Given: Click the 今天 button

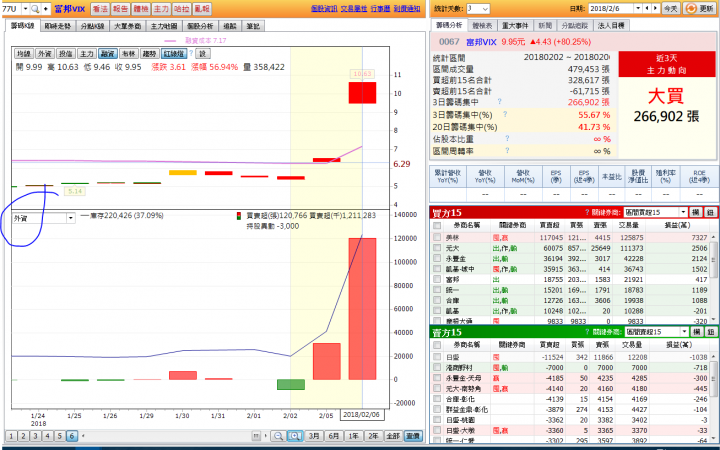Looking at the screenshot, I should pos(671,9).
